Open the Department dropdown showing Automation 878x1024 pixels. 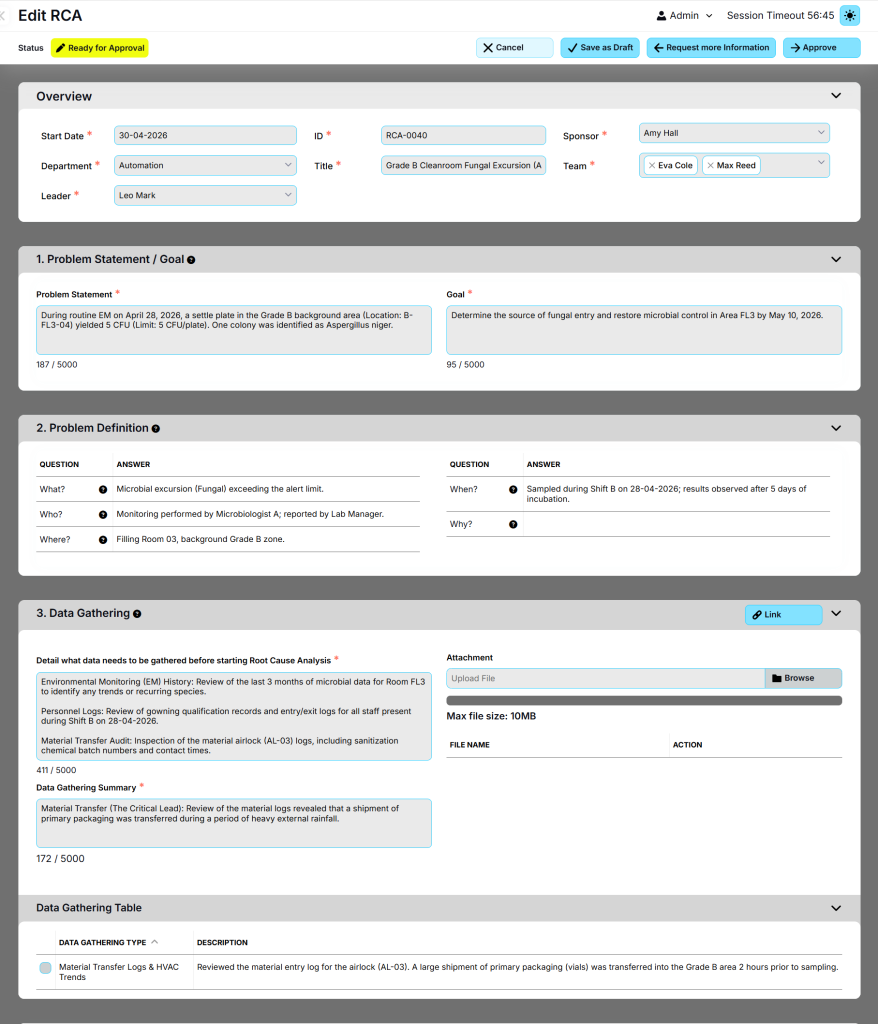[x=205, y=165]
